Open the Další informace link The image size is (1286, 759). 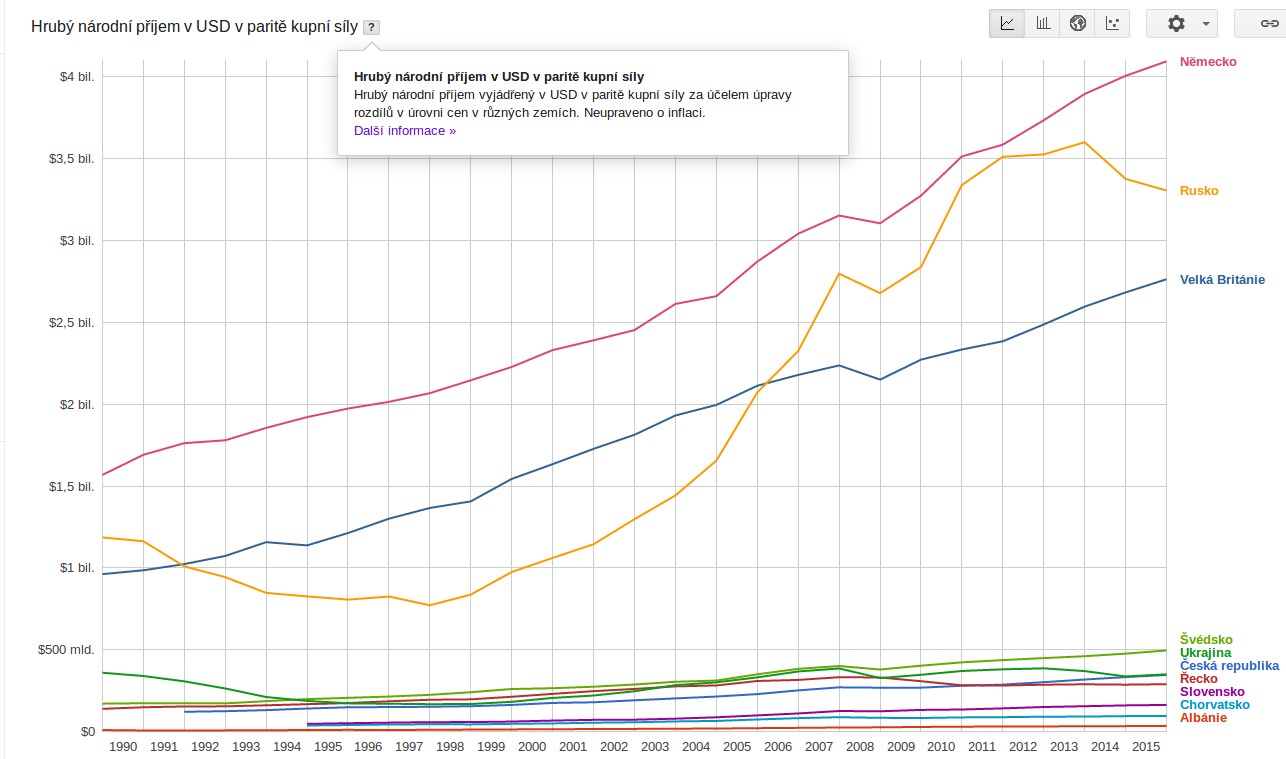click(x=405, y=131)
